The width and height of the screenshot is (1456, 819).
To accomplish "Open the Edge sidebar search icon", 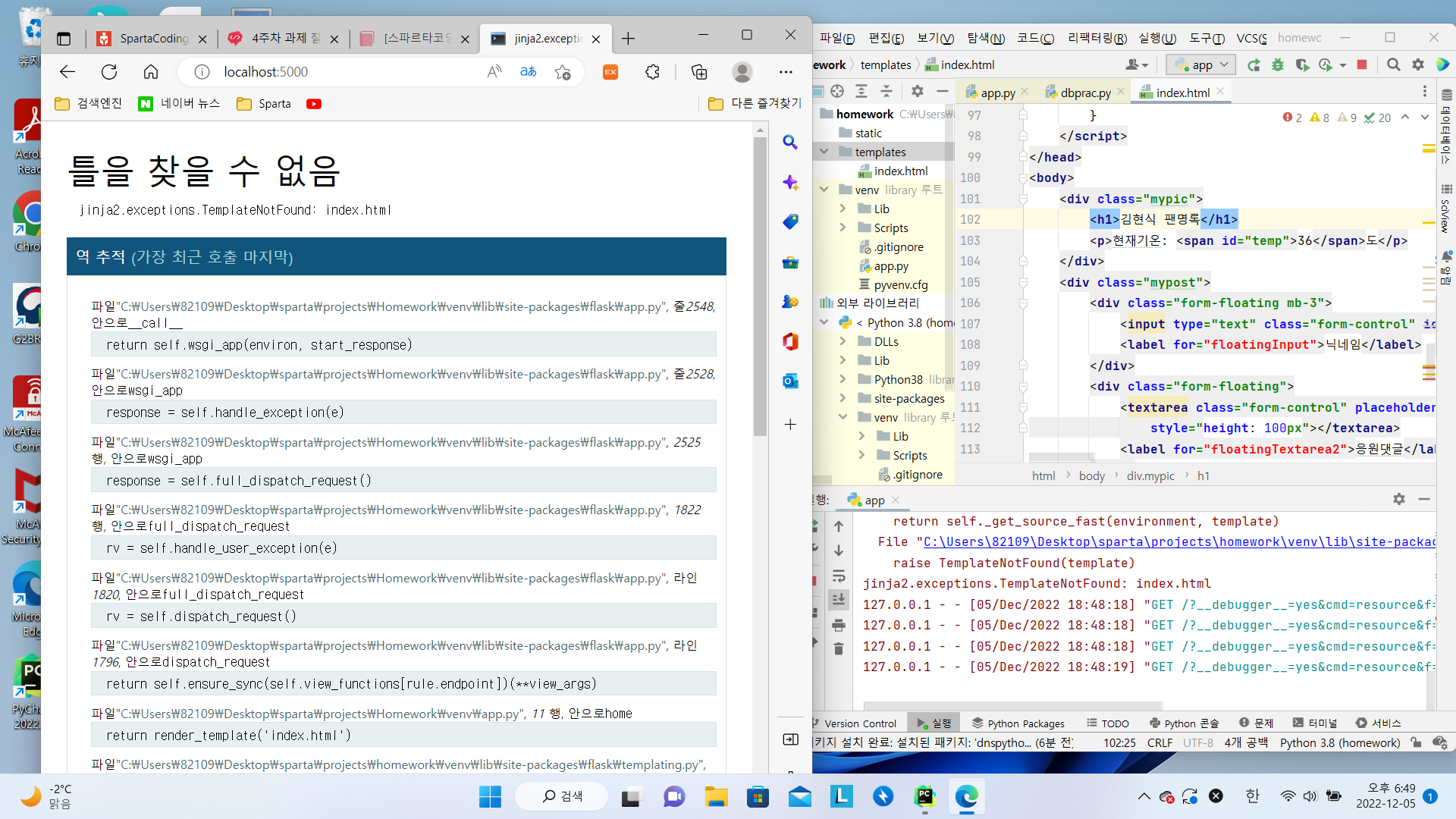I will click(790, 142).
